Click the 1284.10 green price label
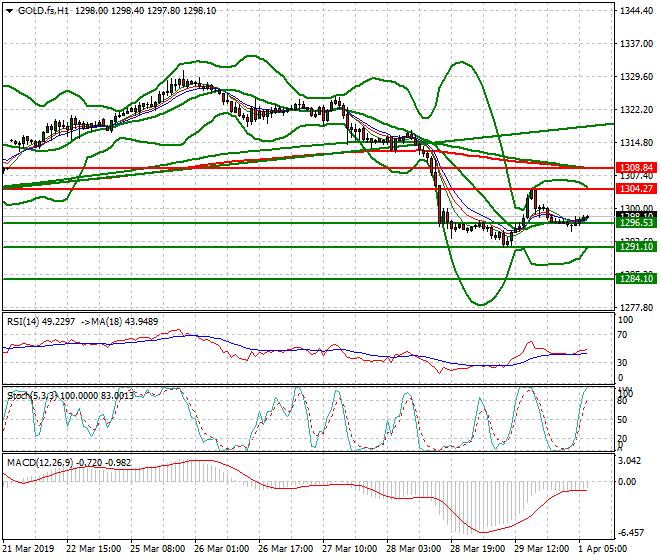This screenshot has width=660, height=560. pos(636,278)
